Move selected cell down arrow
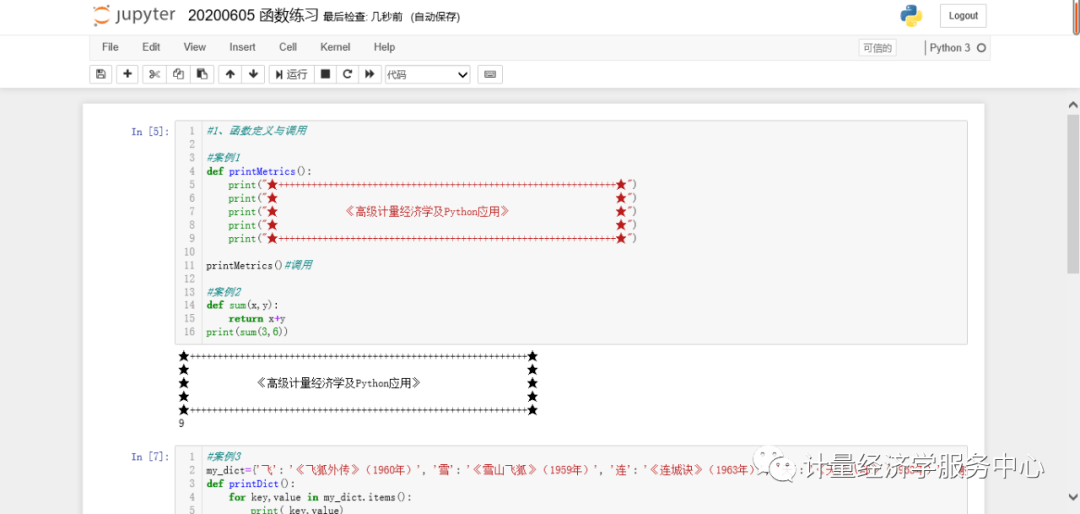 coord(253,74)
